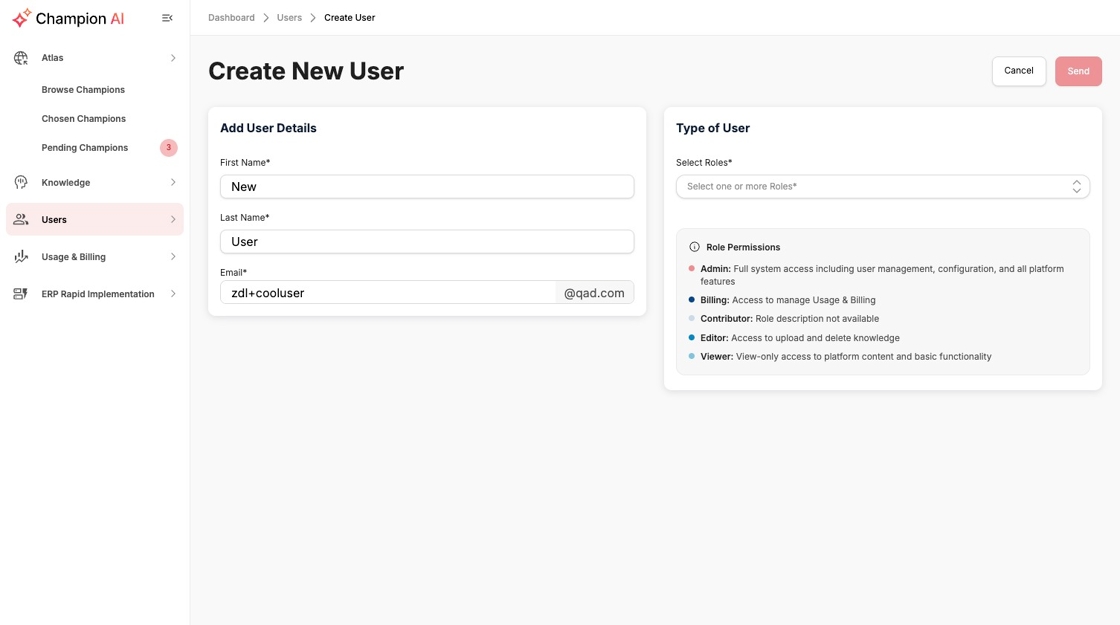This screenshot has height=625, width=1120.
Task: Select the ERP Rapid Implementation icon
Action: tap(21, 293)
